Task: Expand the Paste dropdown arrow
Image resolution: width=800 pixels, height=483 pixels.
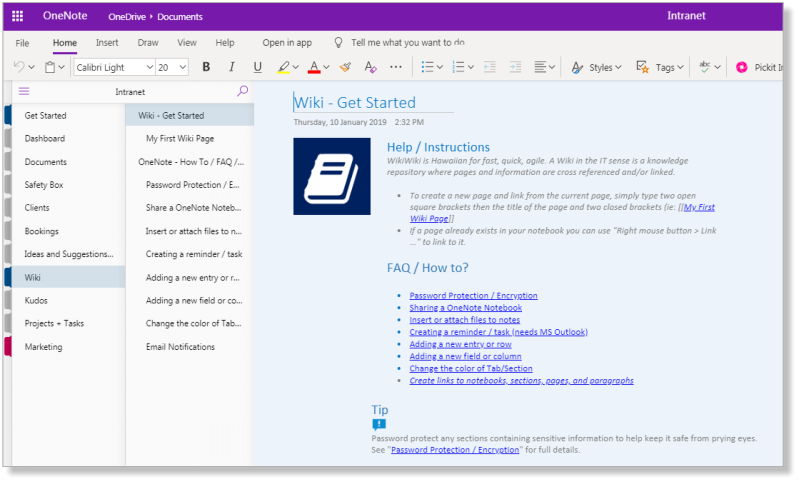Action: (x=61, y=67)
